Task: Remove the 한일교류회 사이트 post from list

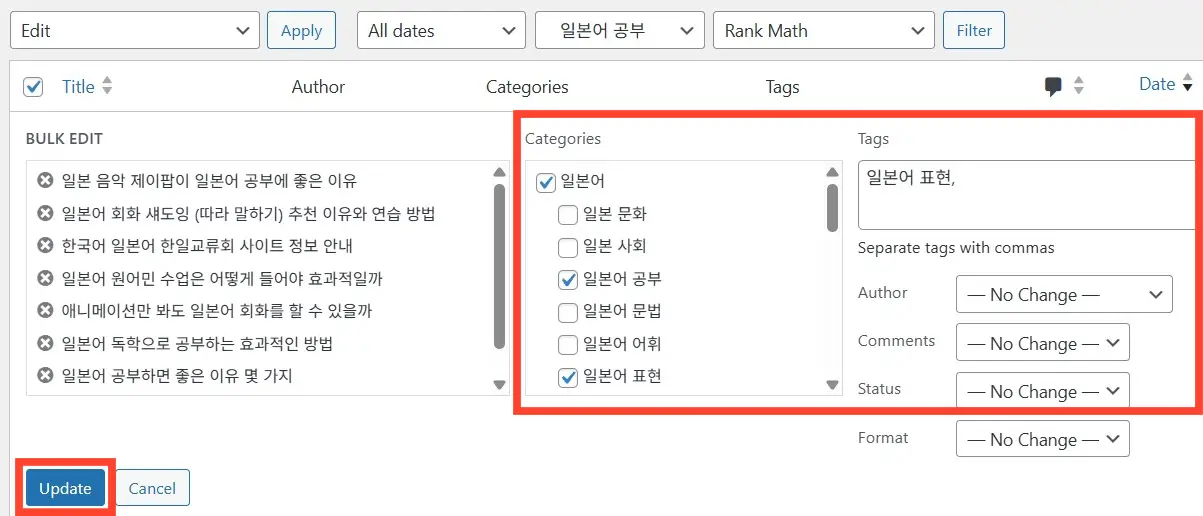Action: pos(45,246)
